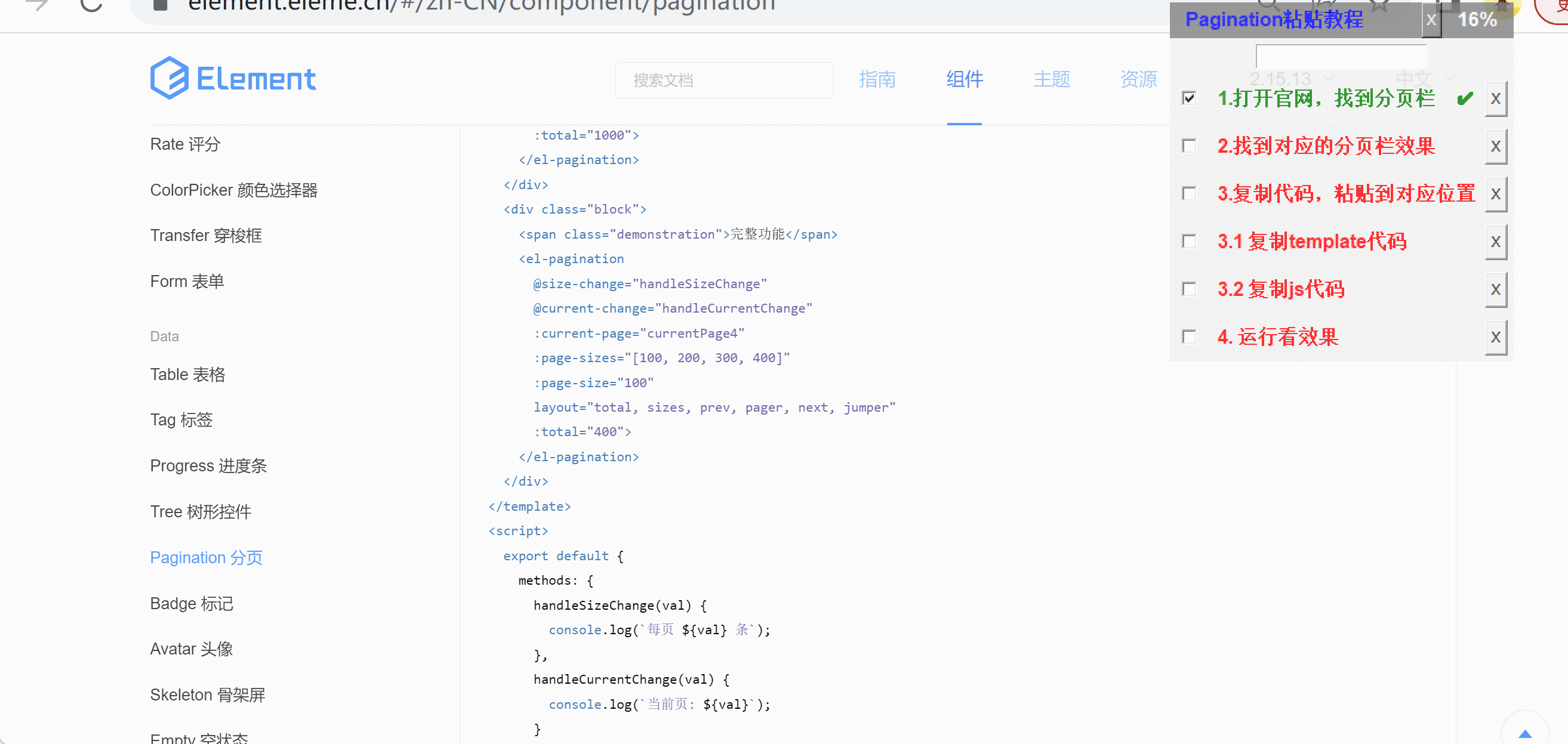Open Form 表单 in sidebar

[187, 282]
